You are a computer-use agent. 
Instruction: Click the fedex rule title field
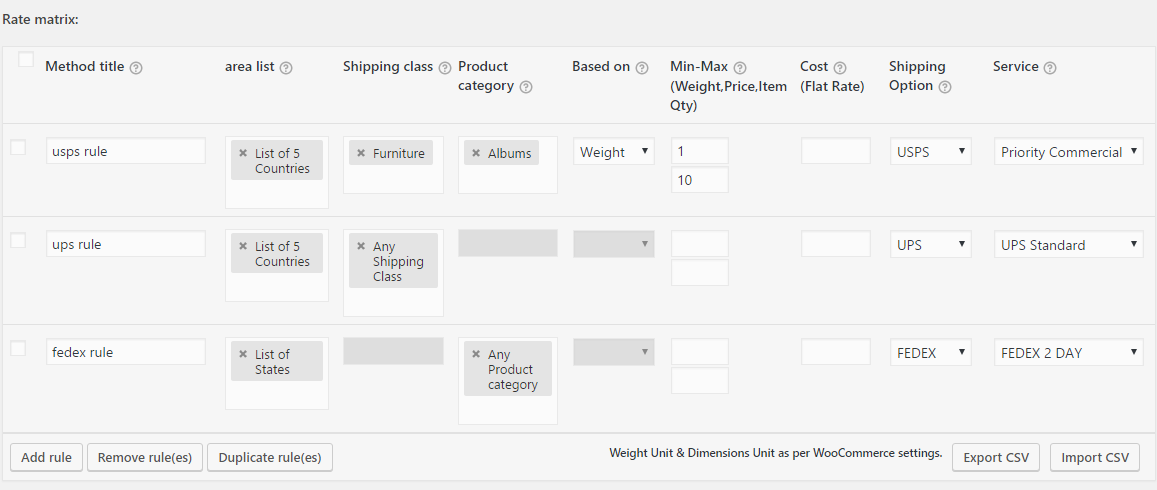pyautogui.click(x=125, y=352)
